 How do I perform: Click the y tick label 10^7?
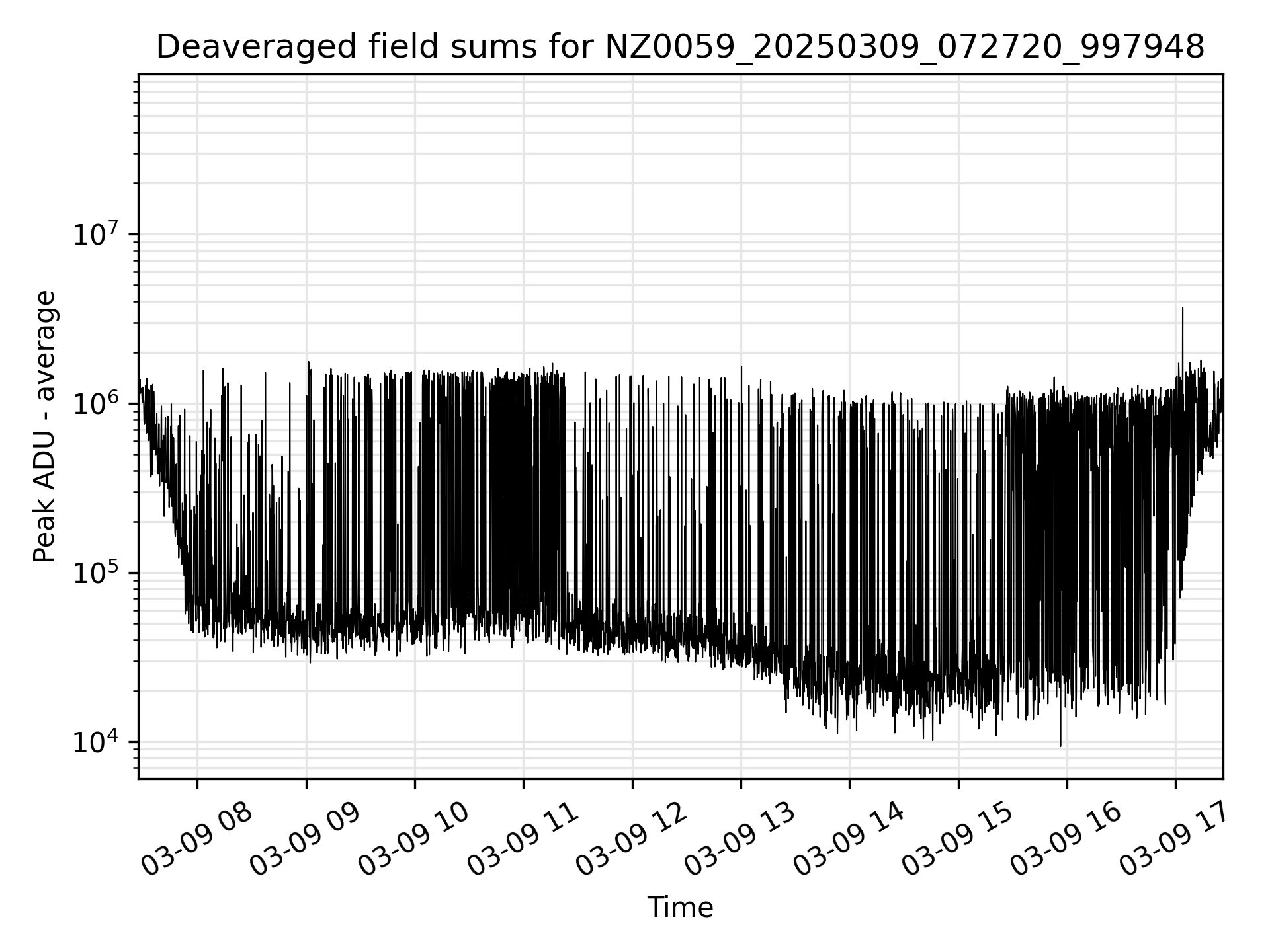(95, 233)
